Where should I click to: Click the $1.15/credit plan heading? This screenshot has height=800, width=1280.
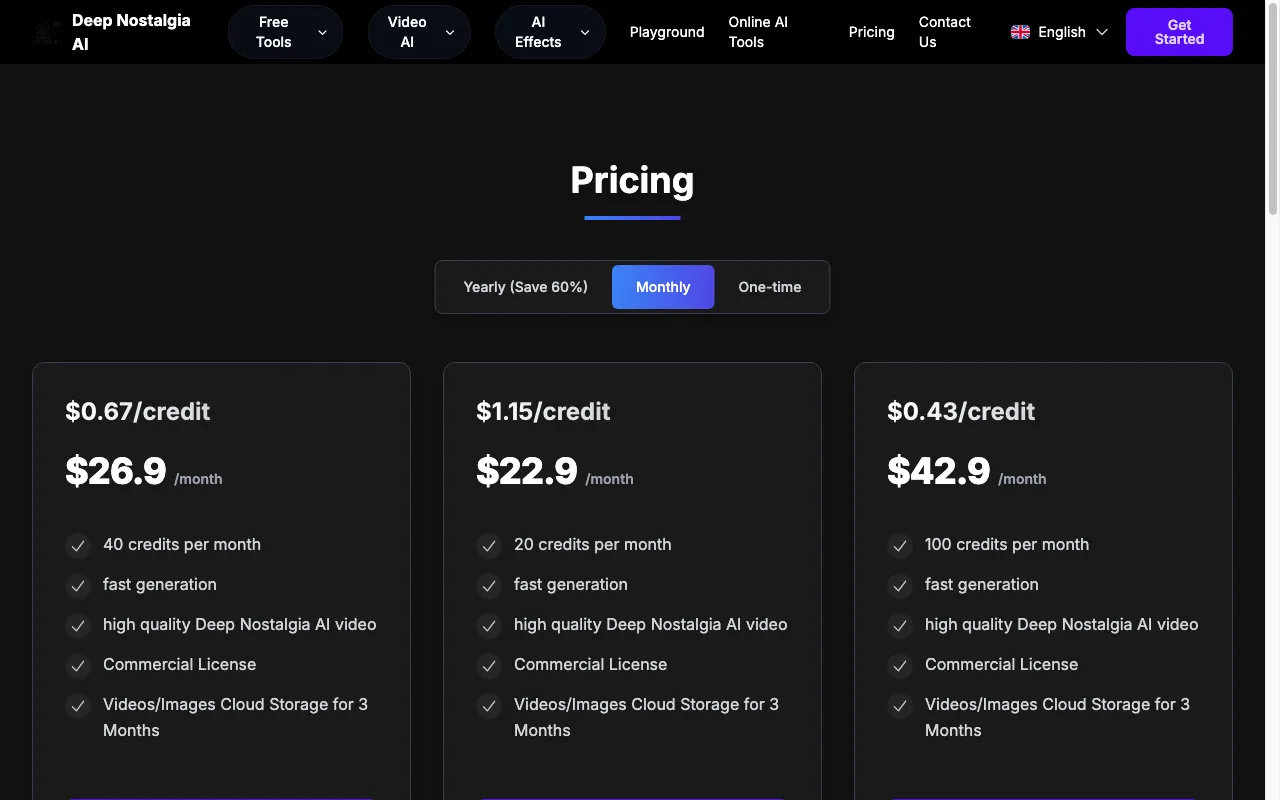click(x=543, y=411)
